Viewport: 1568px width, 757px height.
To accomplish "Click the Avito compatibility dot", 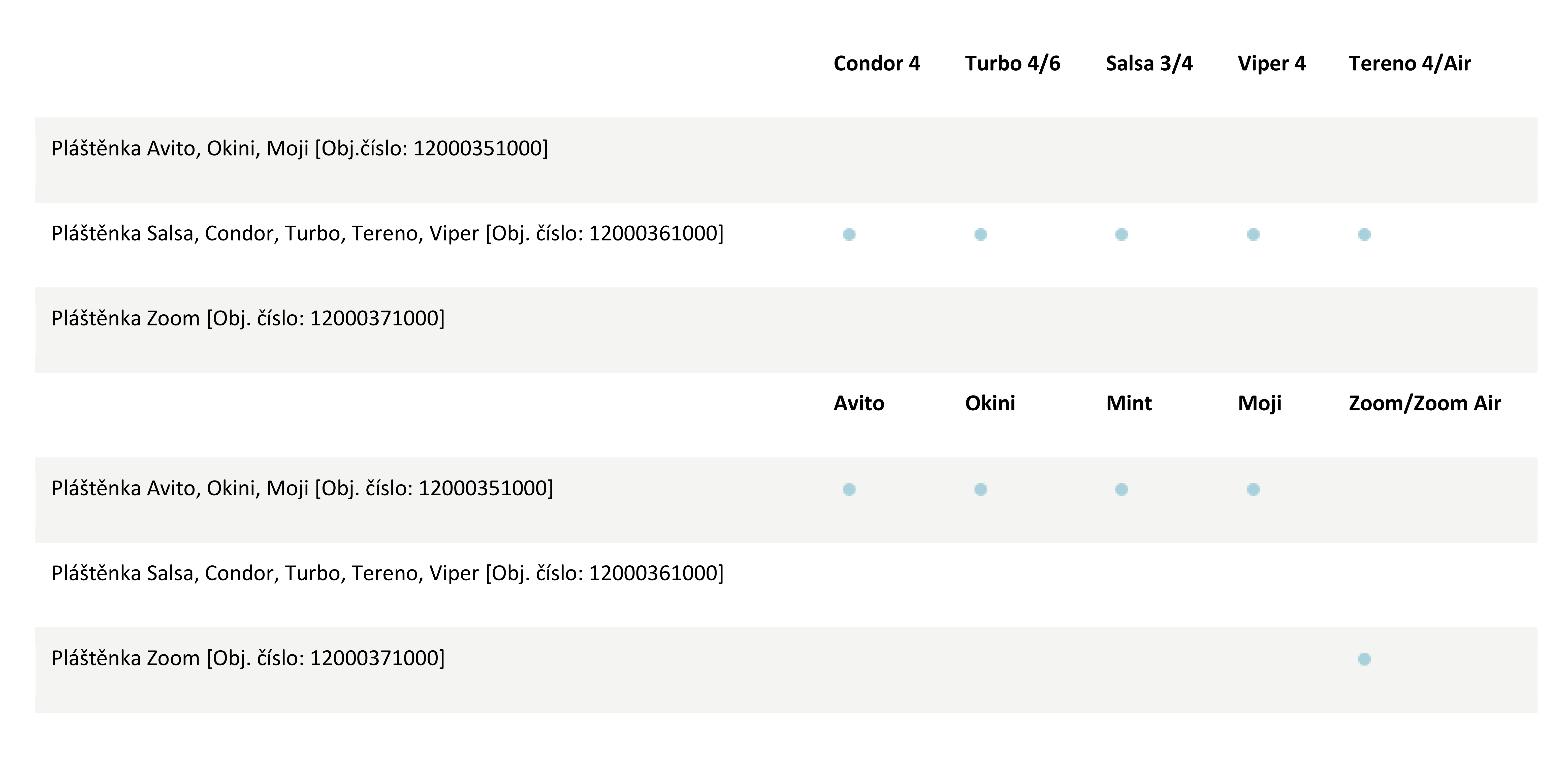I will pyautogui.click(x=849, y=490).
